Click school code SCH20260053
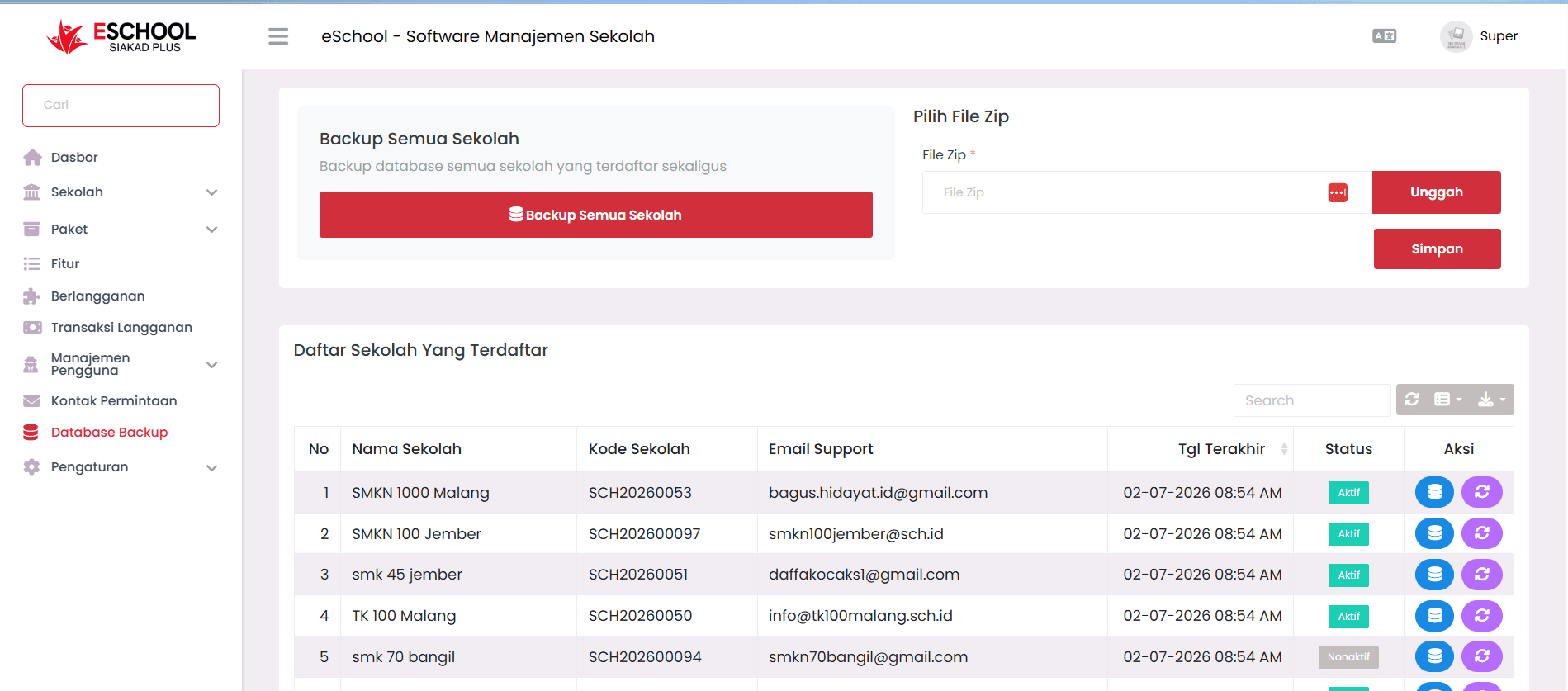1568x691 pixels. pos(640,493)
